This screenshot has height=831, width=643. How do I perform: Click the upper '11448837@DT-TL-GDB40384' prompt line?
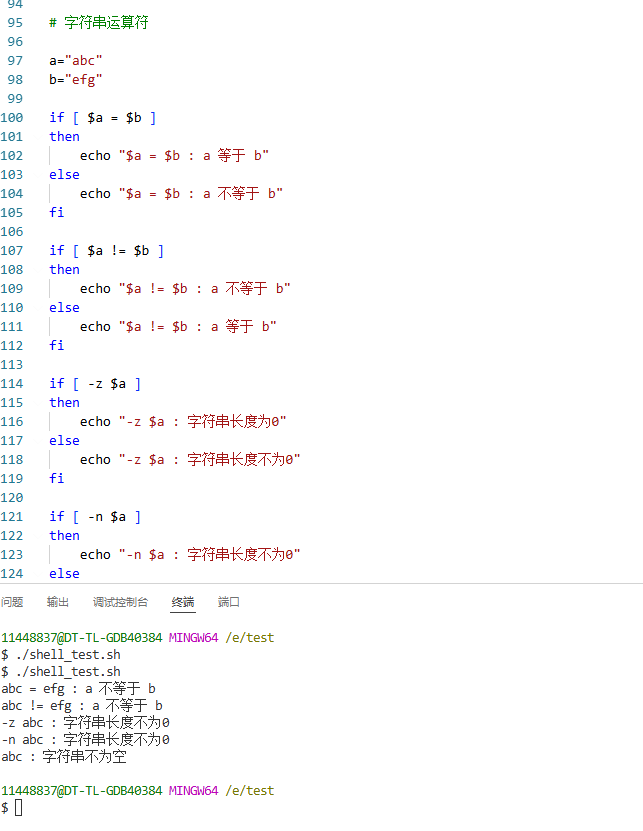pyautogui.click(x=137, y=638)
